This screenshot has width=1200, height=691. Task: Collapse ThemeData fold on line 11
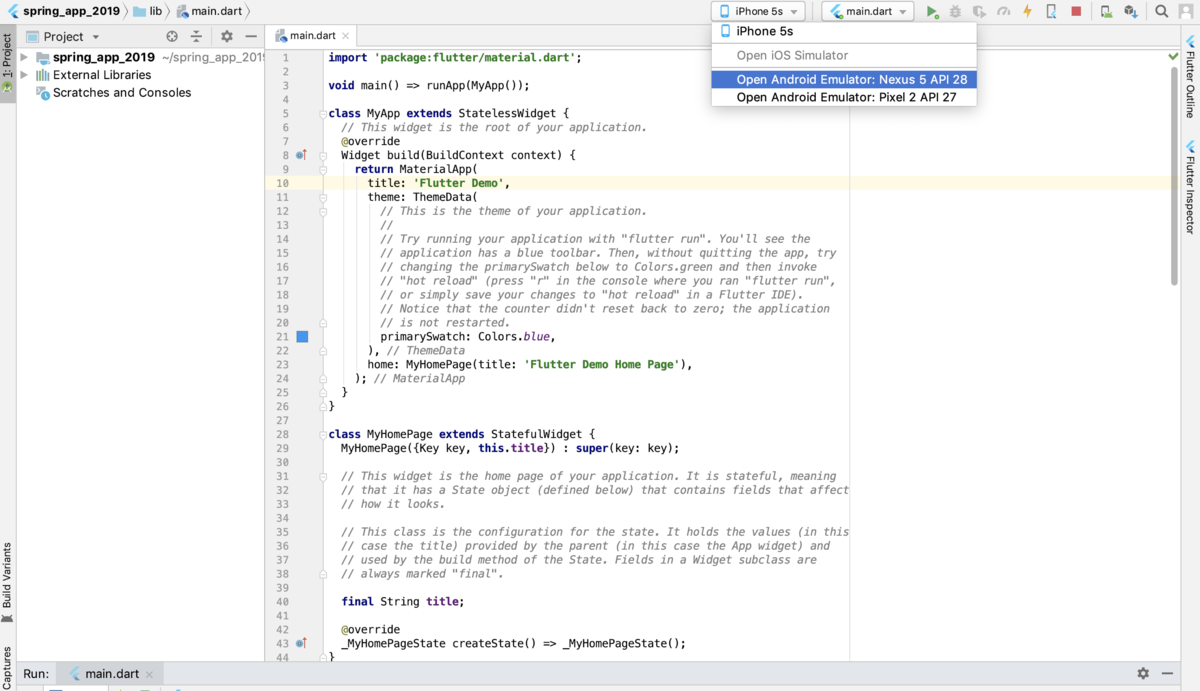pos(323,197)
